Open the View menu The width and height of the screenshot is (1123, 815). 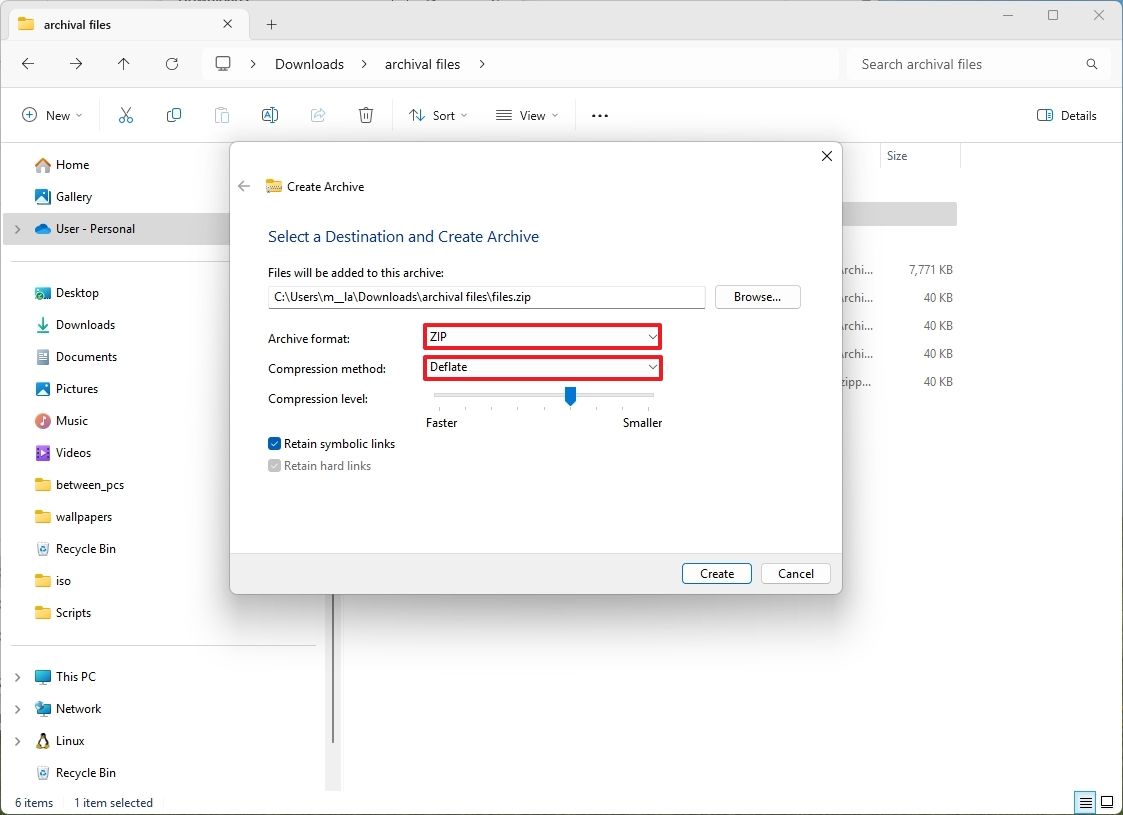[x=526, y=115]
